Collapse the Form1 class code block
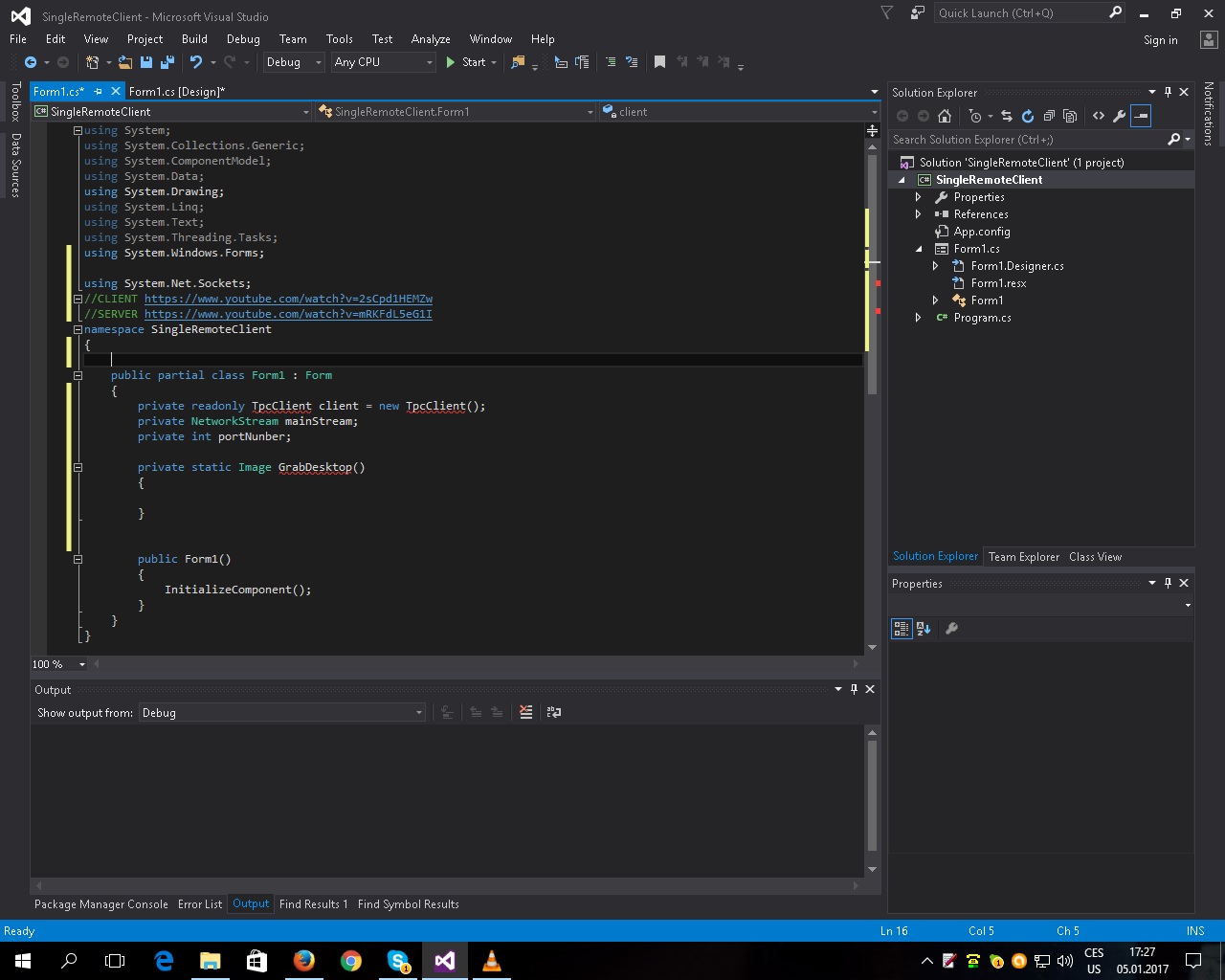Image resolution: width=1225 pixels, height=980 pixels. tap(78, 375)
